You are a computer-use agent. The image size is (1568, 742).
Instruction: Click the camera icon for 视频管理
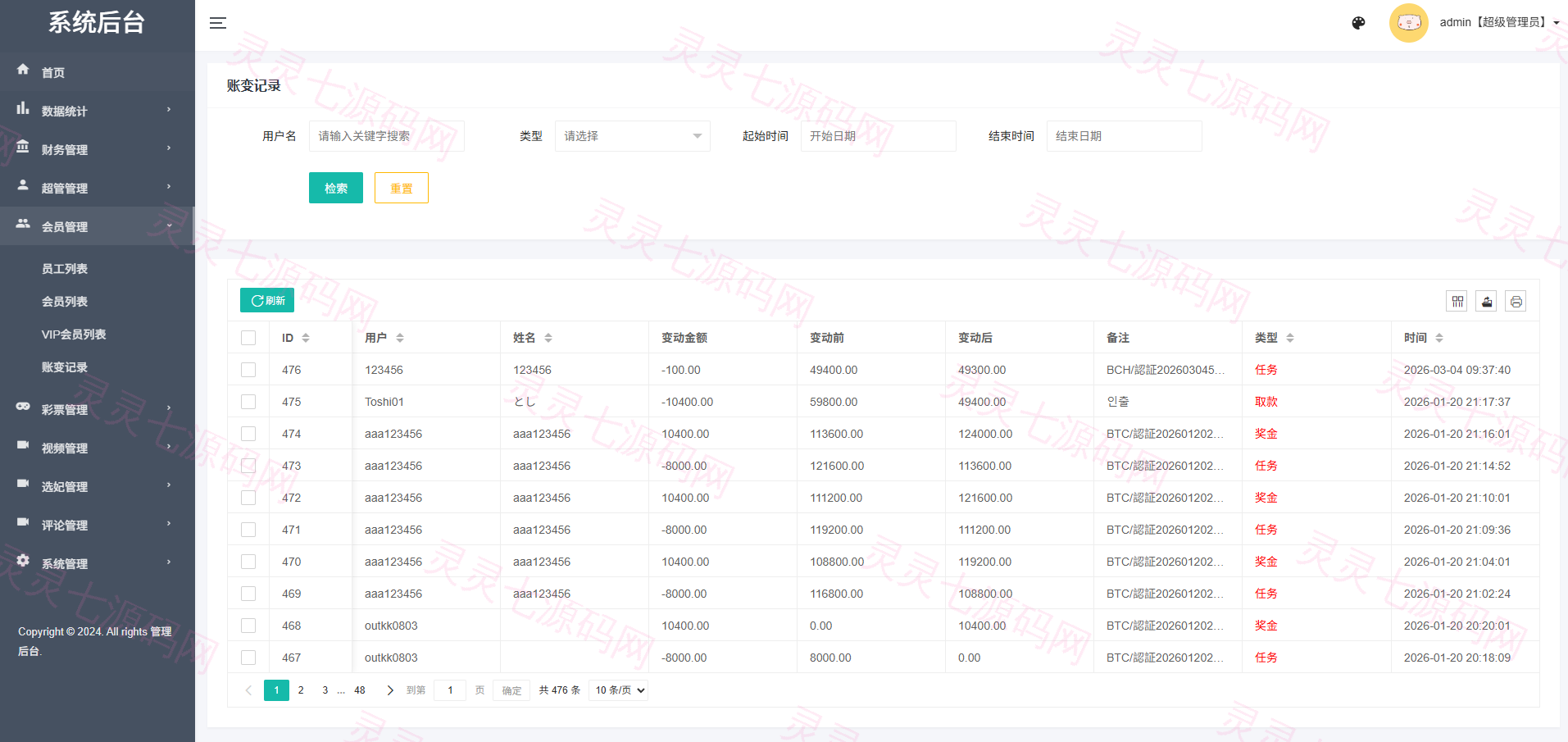(x=23, y=446)
